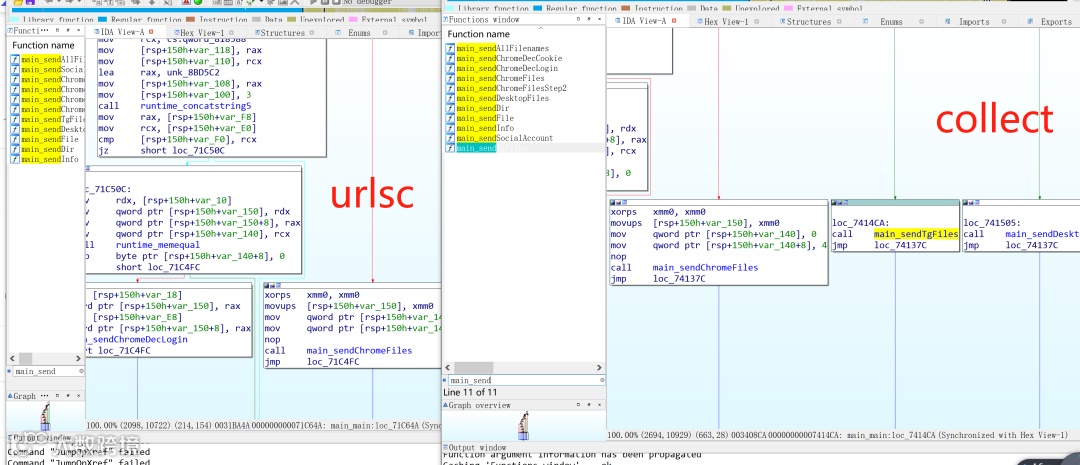Click function icon of main_sendInfo in left window
1080x465 pixels.
point(15,159)
